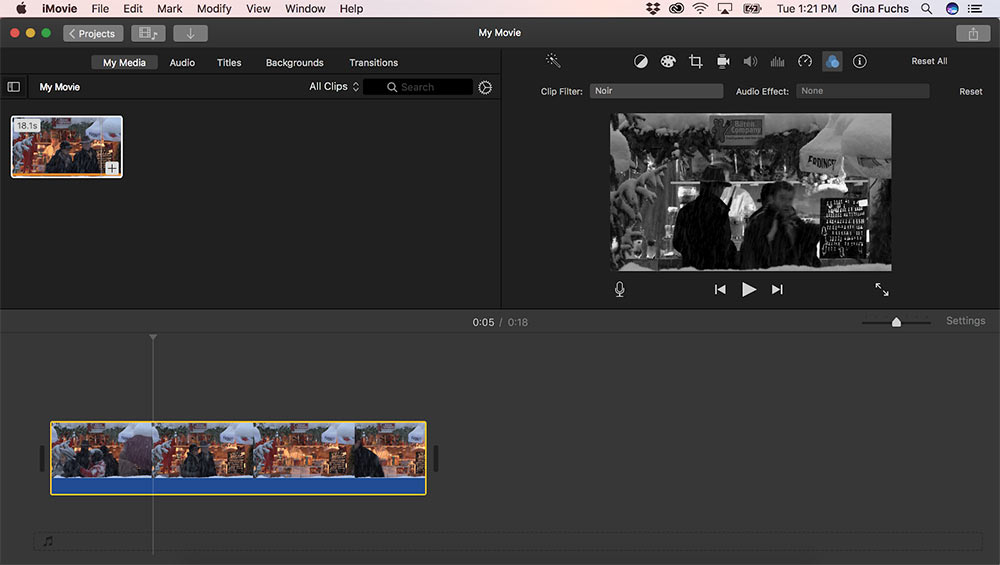
Task: Click the Creative Cloud menu bar icon
Action: click(676, 9)
